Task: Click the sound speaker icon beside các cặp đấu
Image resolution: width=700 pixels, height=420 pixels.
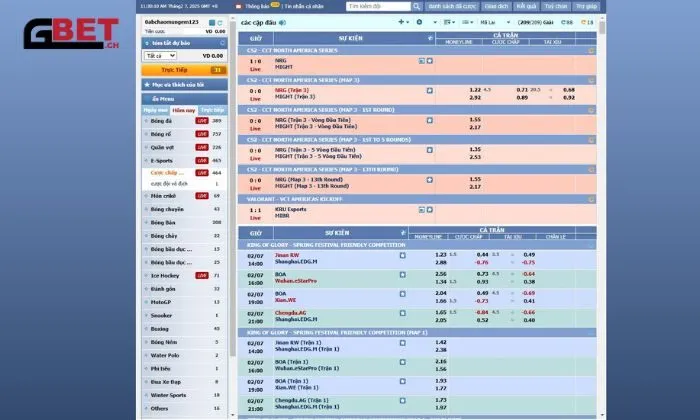Action: (282, 22)
